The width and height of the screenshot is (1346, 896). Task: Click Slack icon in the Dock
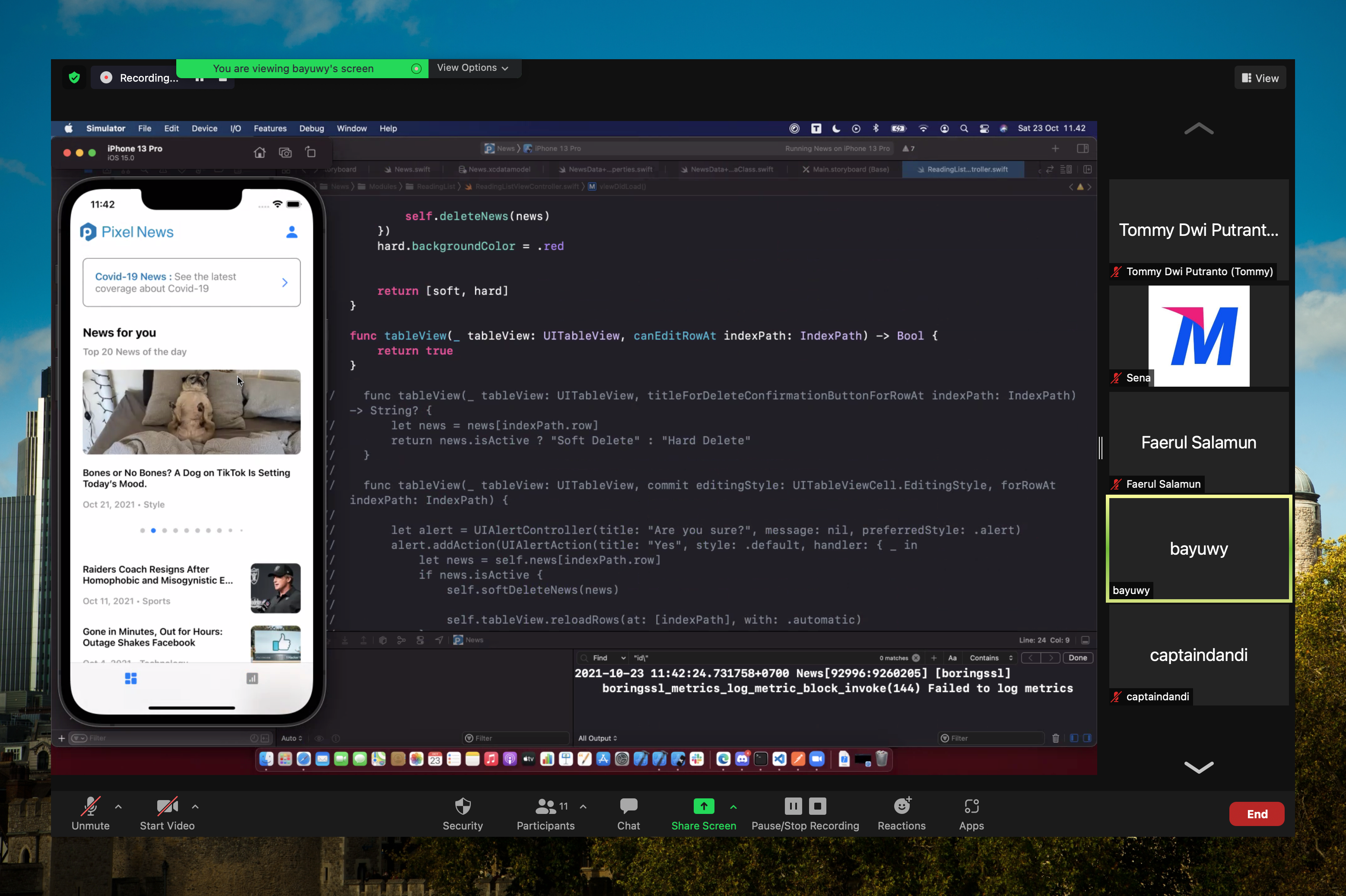(696, 759)
